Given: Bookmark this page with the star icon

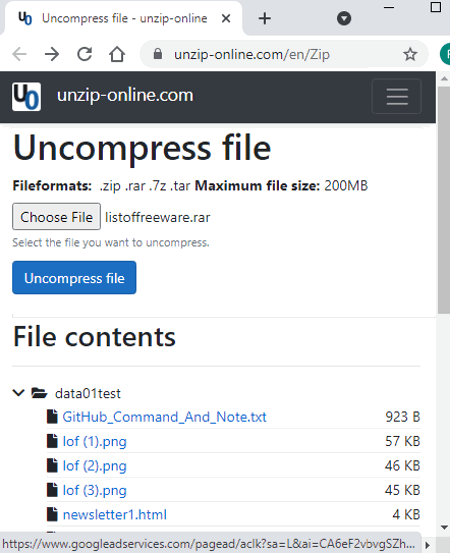Looking at the screenshot, I should (410, 54).
